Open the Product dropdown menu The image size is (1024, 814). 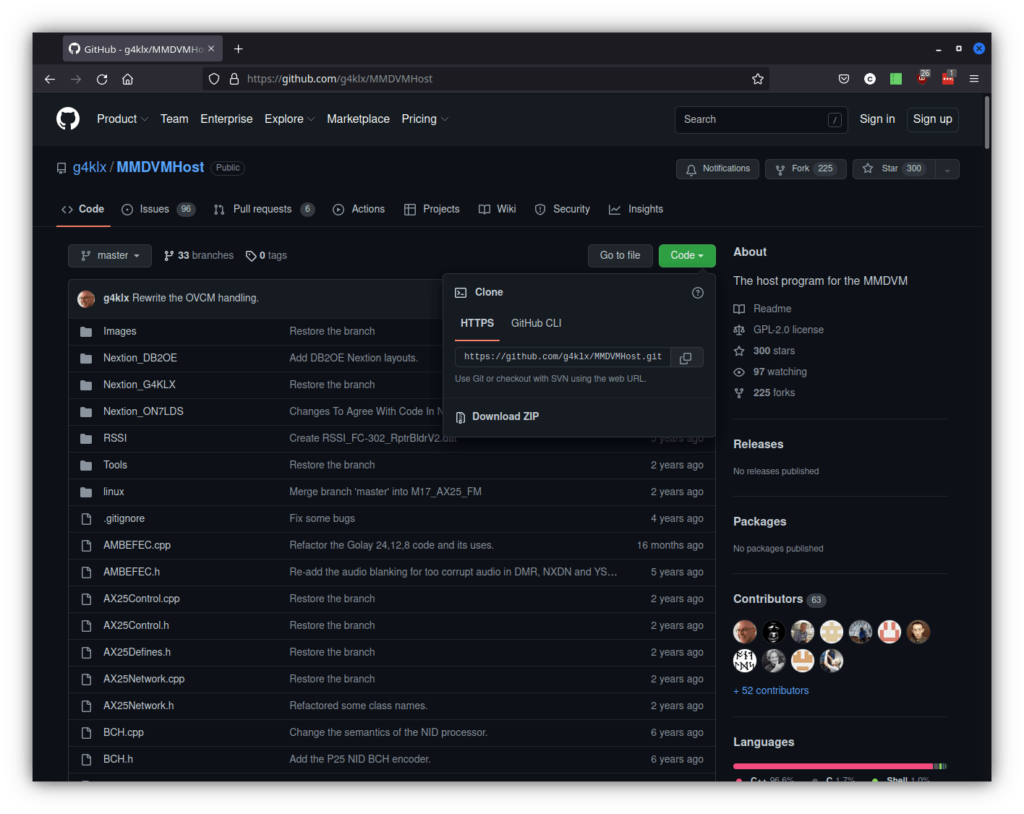[123, 119]
